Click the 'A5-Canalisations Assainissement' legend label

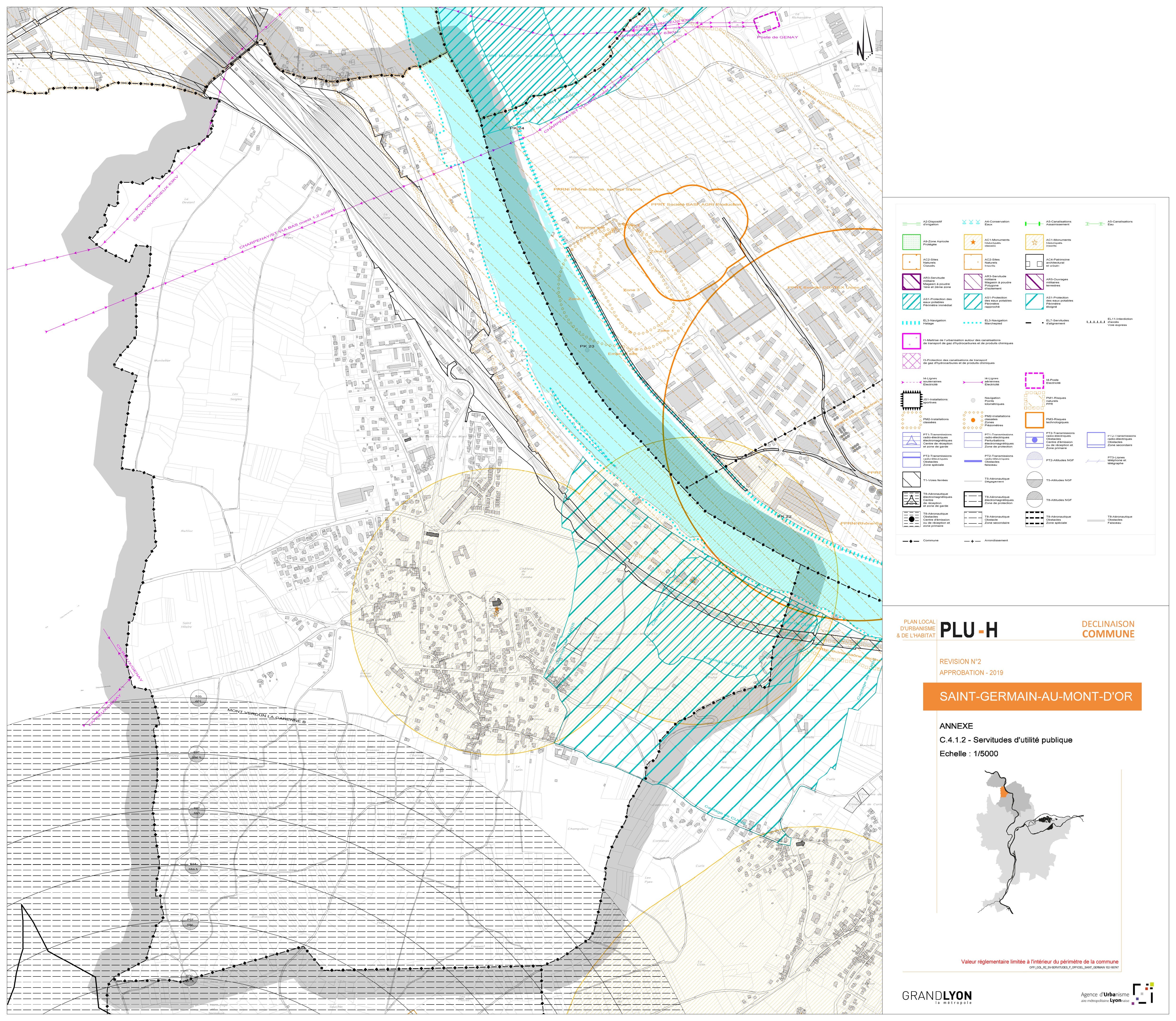(x=1059, y=223)
